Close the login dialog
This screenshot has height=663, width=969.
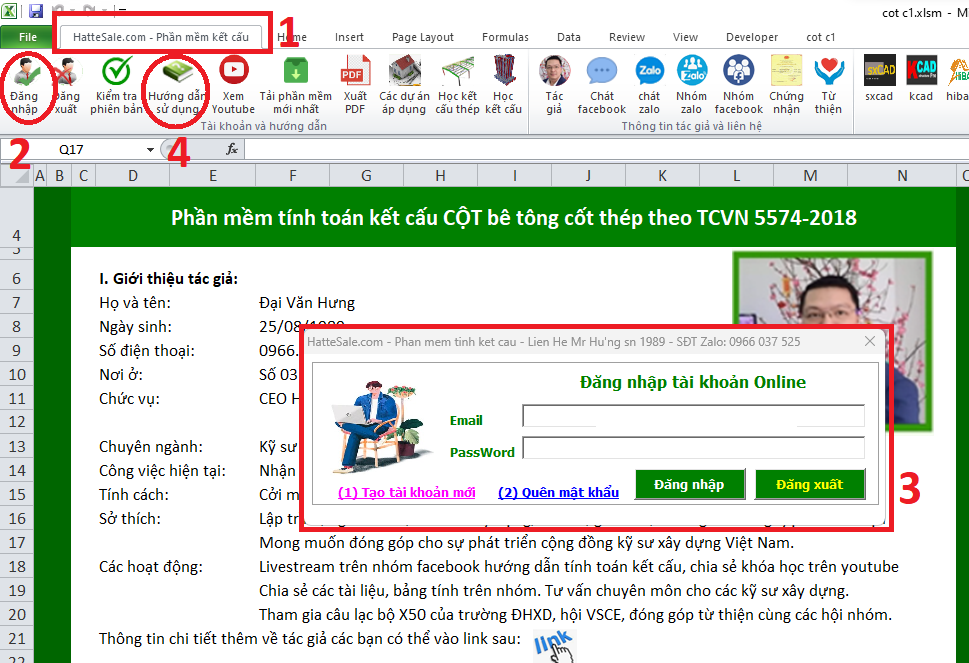[870, 341]
